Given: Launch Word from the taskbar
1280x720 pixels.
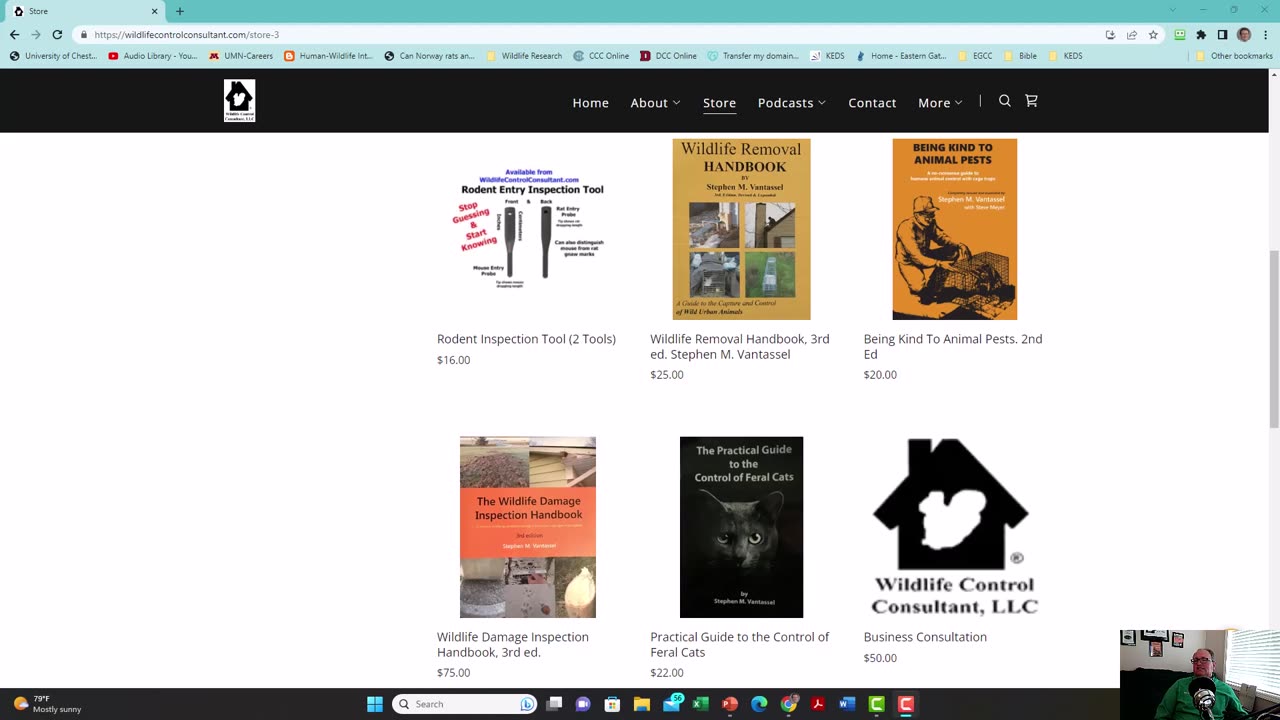Looking at the screenshot, I should 847,704.
